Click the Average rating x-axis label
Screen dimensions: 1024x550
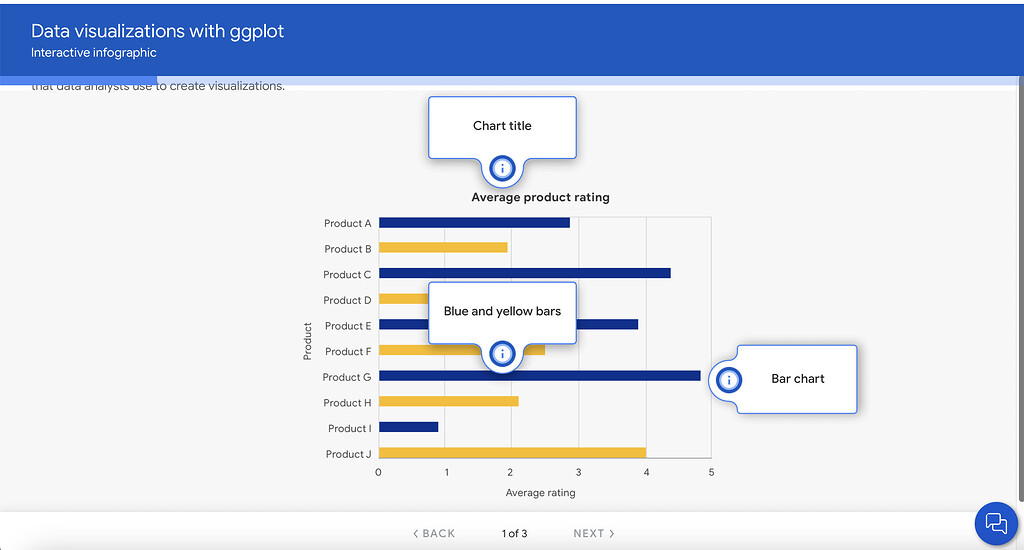point(540,492)
